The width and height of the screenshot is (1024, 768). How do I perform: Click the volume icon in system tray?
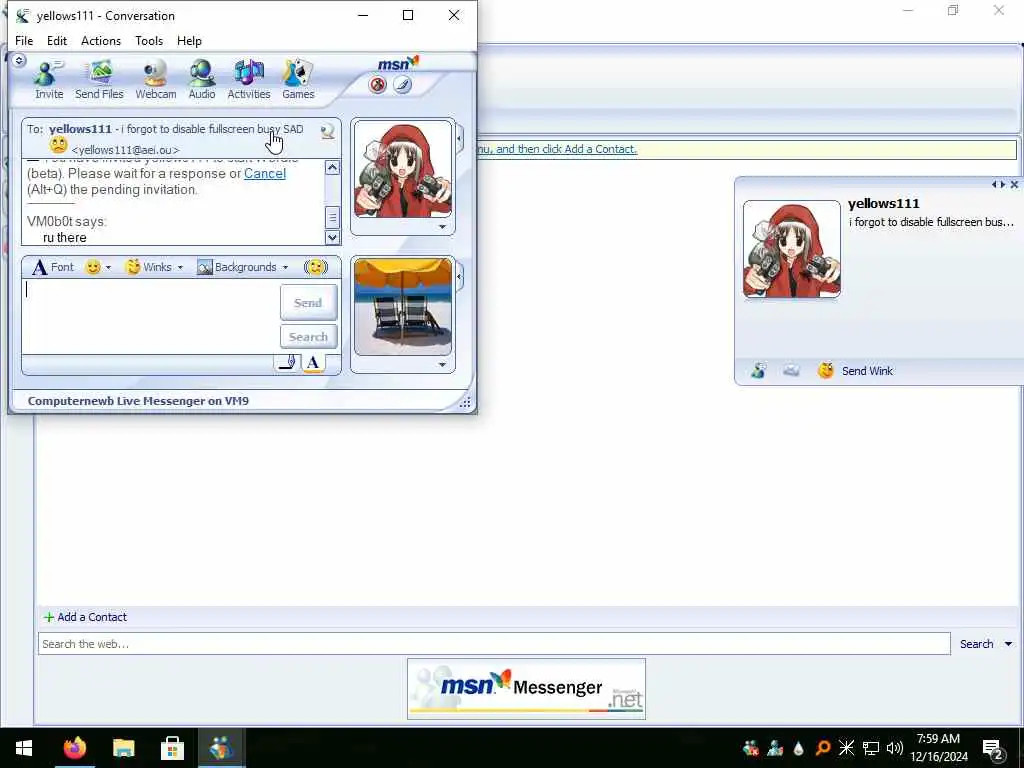tap(895, 748)
